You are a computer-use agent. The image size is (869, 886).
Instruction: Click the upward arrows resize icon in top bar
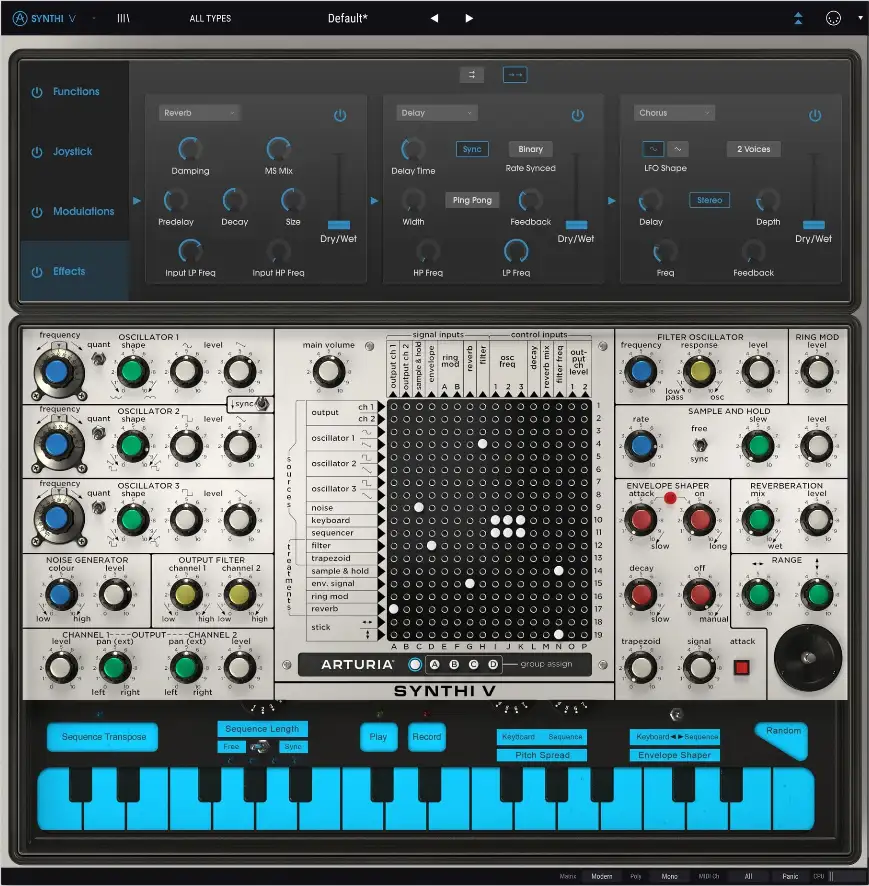click(797, 18)
